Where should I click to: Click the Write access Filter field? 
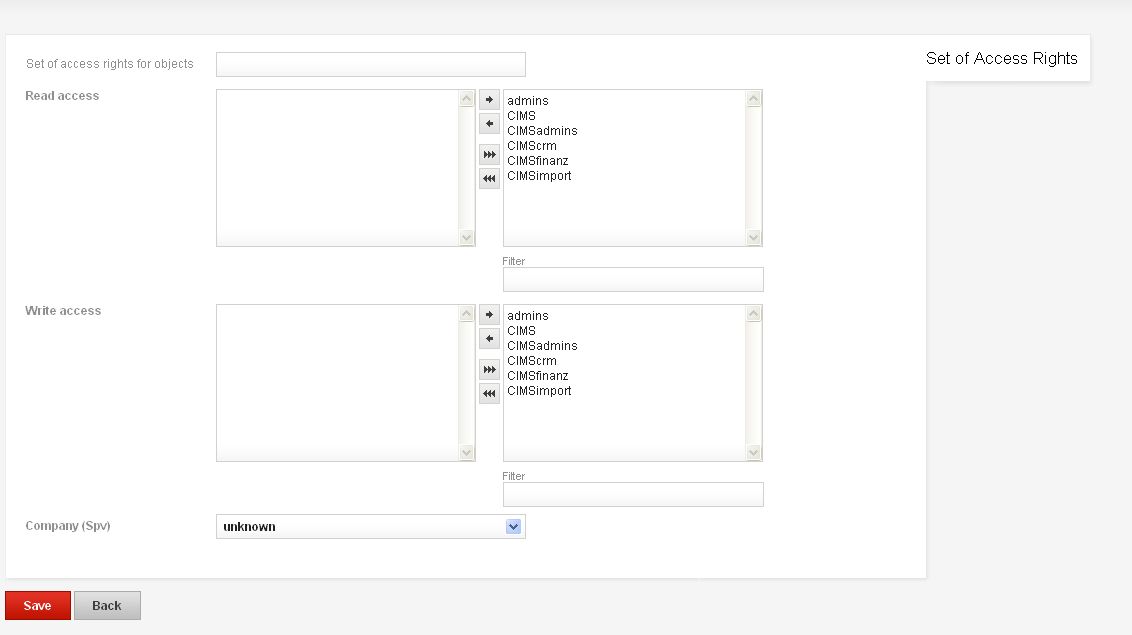633,495
